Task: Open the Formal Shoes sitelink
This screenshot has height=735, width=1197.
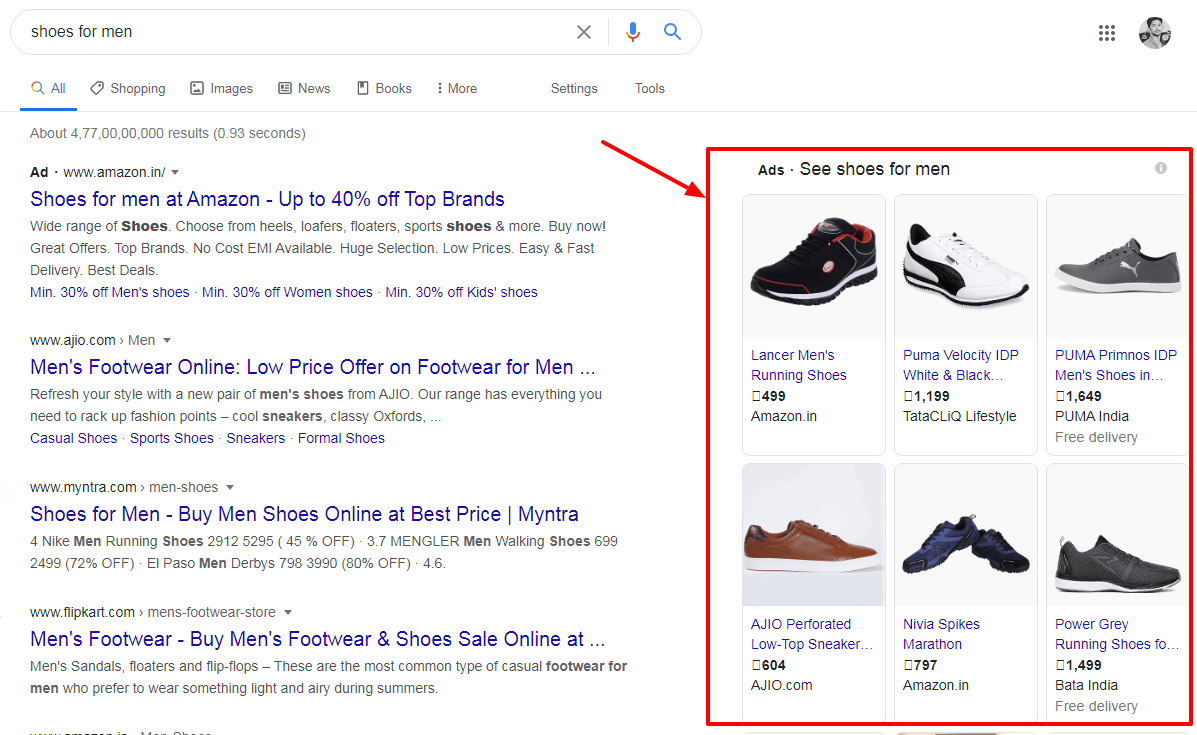Action: [x=341, y=438]
